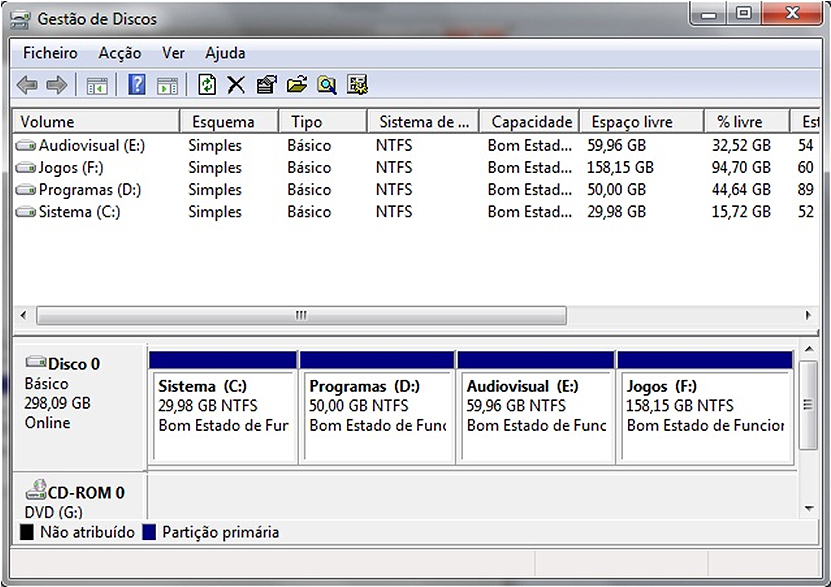Click the show/hide console tree icon
Screen dimensions: 831x587
click(x=97, y=85)
